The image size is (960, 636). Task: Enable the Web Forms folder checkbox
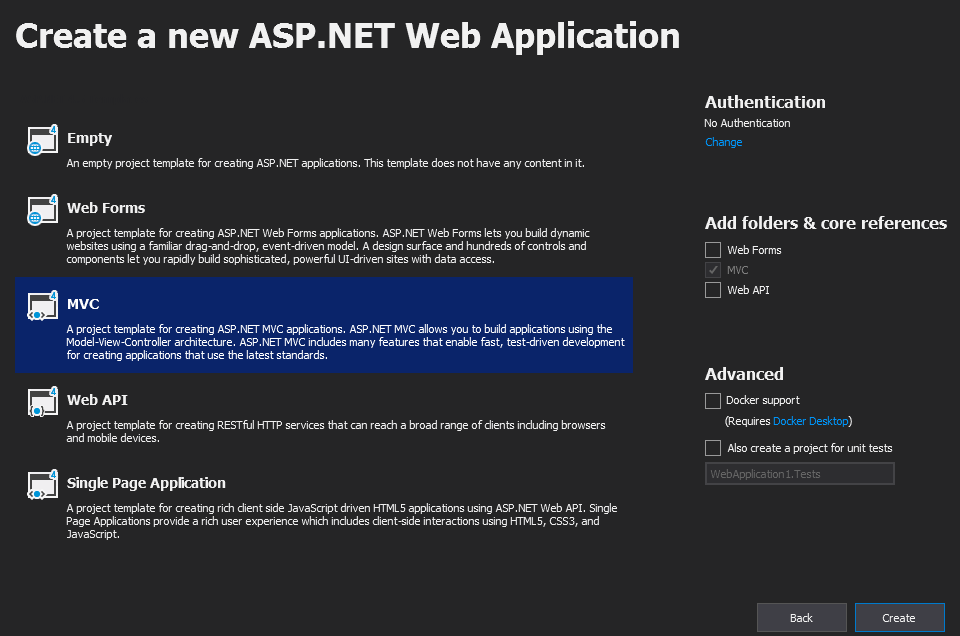pos(713,250)
